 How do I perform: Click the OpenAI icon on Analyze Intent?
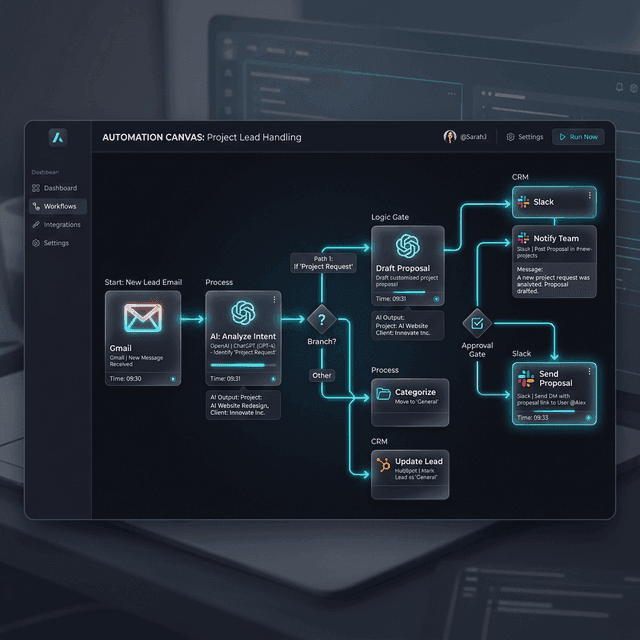(243, 313)
